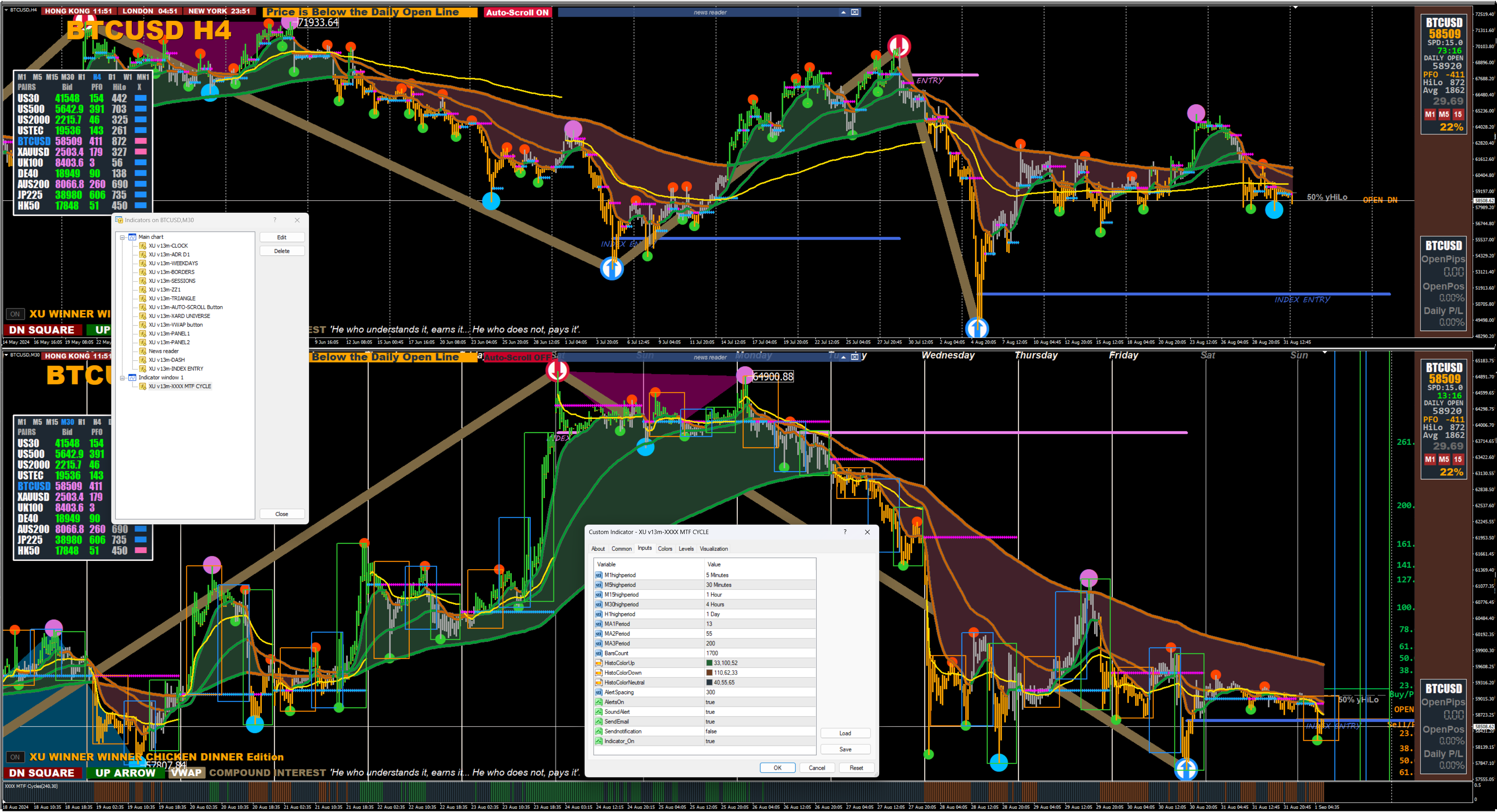1497x812 pixels.
Task: Click the BarsCount variable icon
Action: (x=599, y=654)
